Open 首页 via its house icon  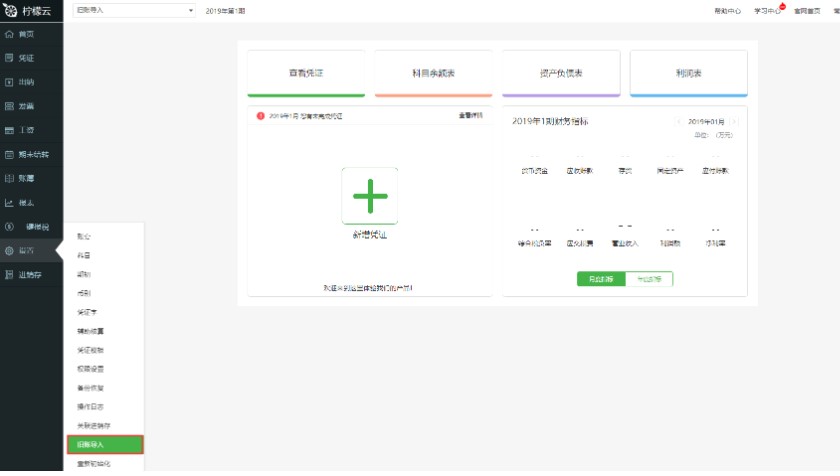pos(9,34)
